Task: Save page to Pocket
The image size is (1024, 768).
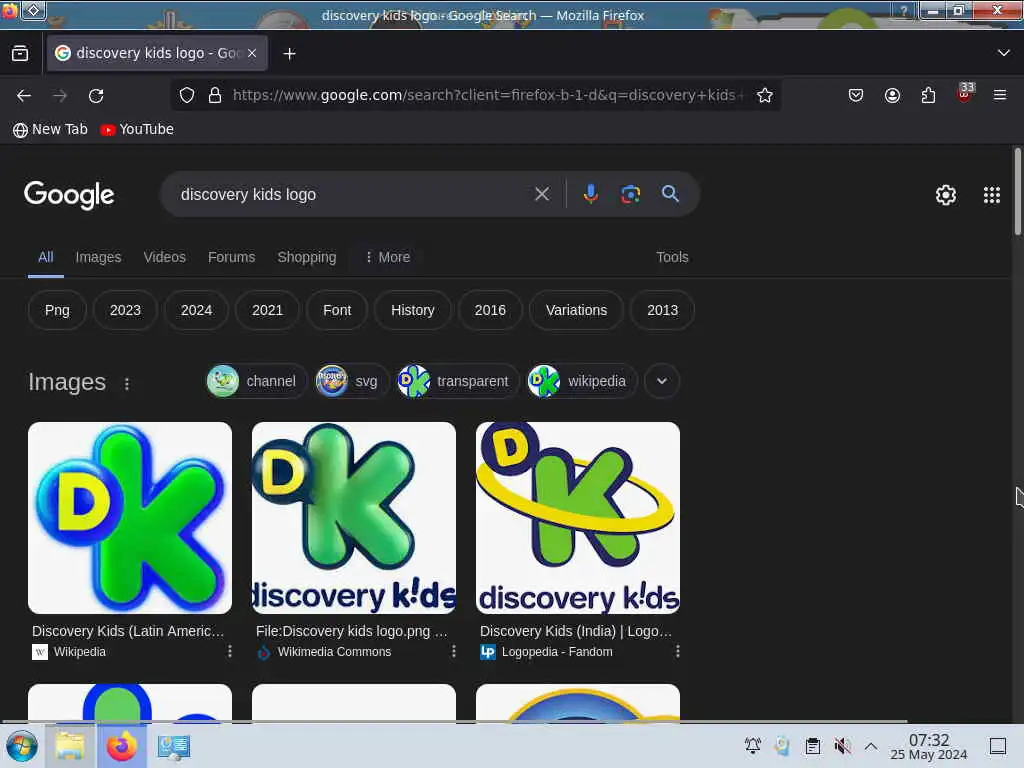Action: tap(856, 95)
